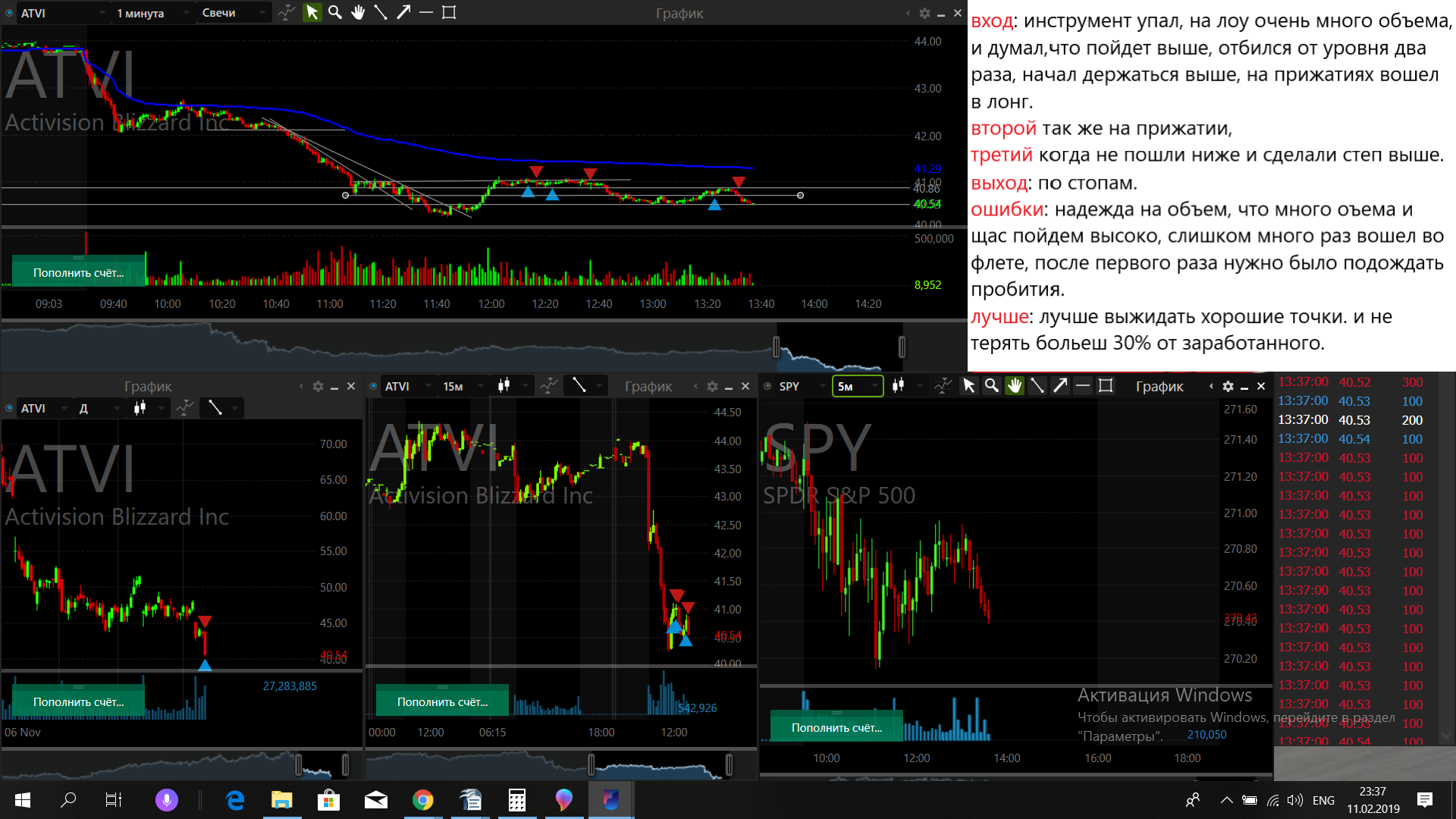Collapse the top chart panel with the left arrow

pos(908,13)
